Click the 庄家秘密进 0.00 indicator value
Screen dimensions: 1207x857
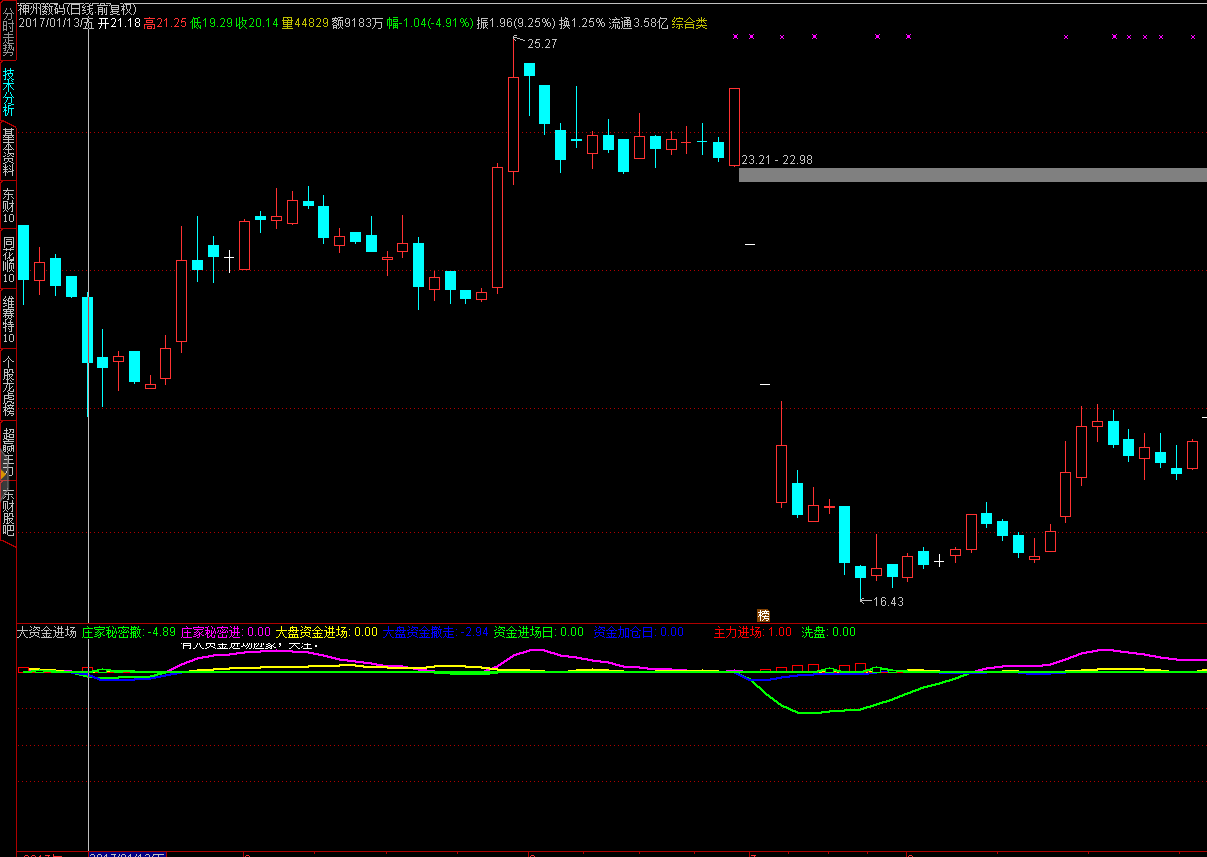(x=225, y=632)
